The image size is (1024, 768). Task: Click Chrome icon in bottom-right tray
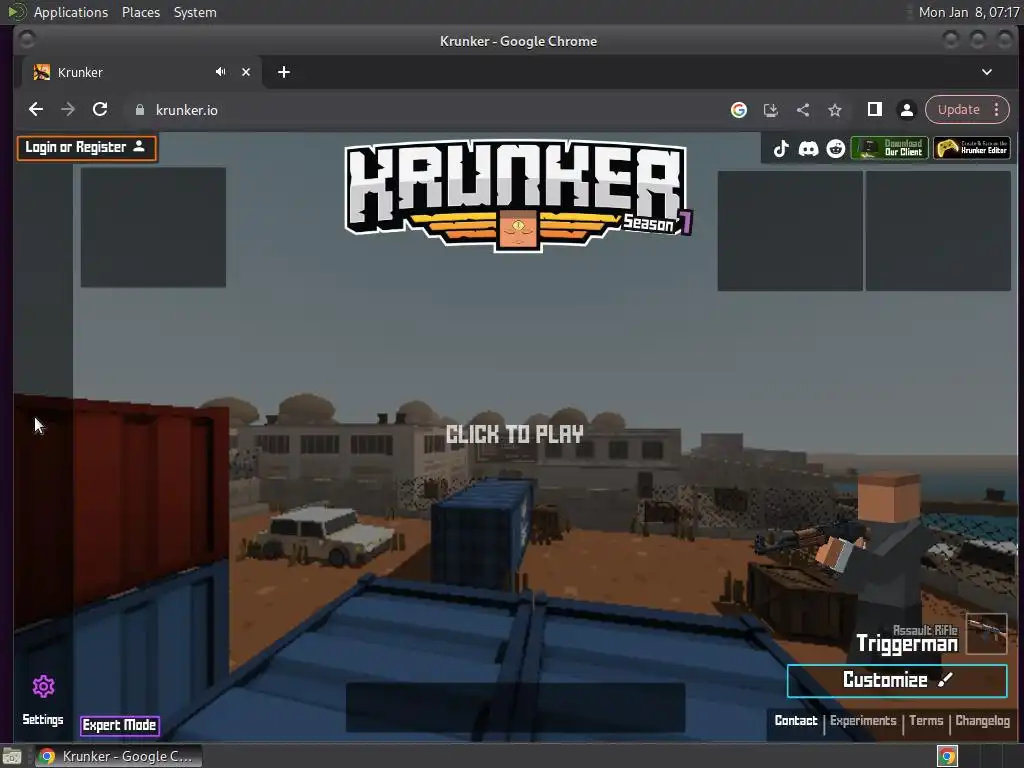947,756
